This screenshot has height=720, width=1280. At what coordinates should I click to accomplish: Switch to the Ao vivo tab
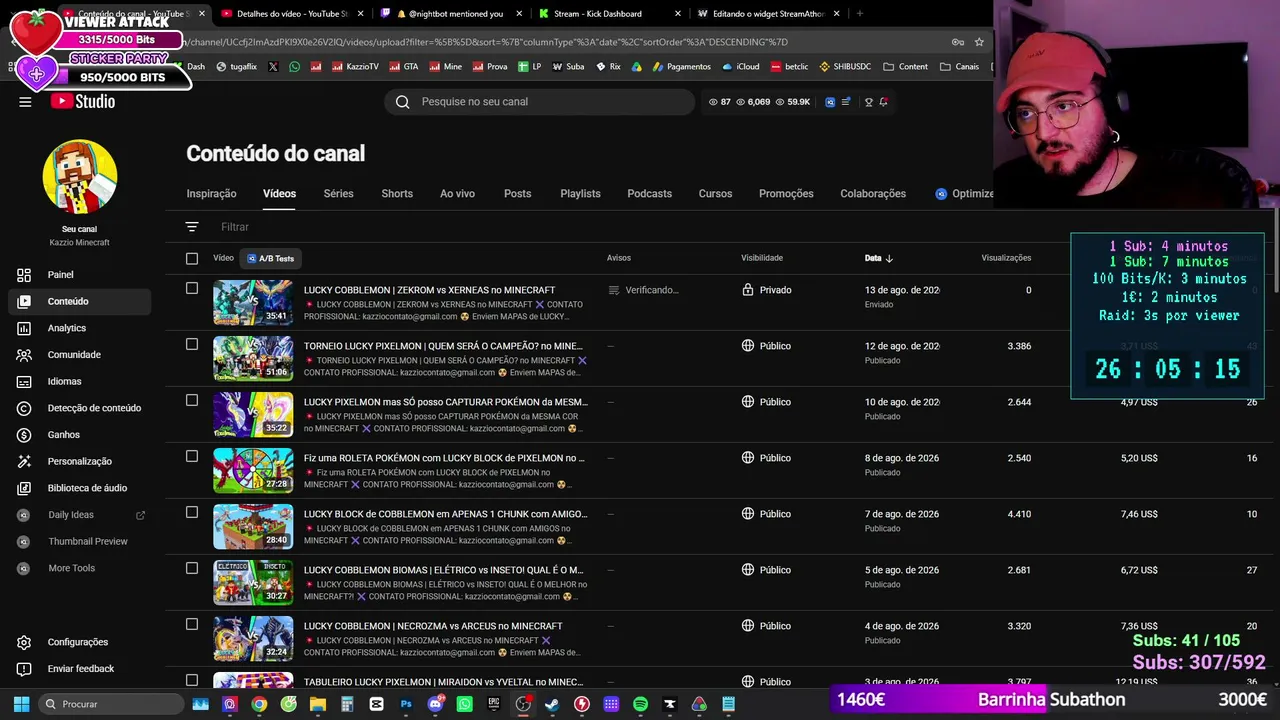point(457,193)
